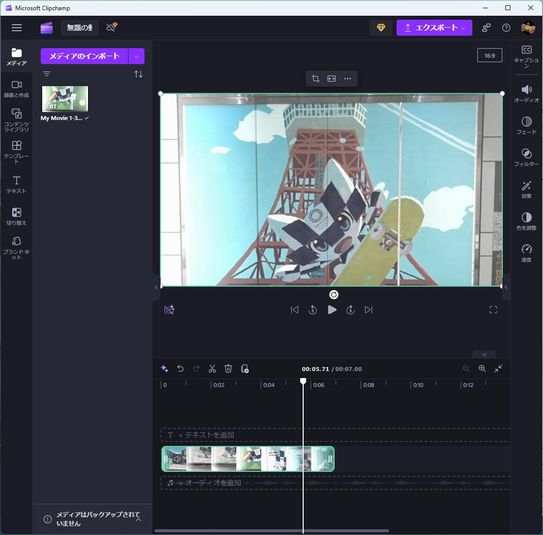543x535 pixels.
Task: Click the 0:02 mark on timeline ruler
Action: pos(219,385)
